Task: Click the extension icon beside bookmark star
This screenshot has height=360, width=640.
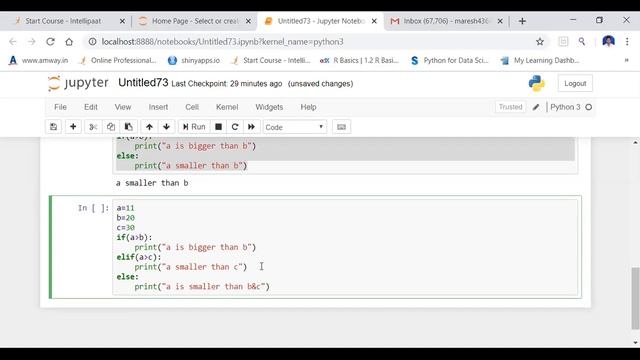Action: click(x=563, y=42)
